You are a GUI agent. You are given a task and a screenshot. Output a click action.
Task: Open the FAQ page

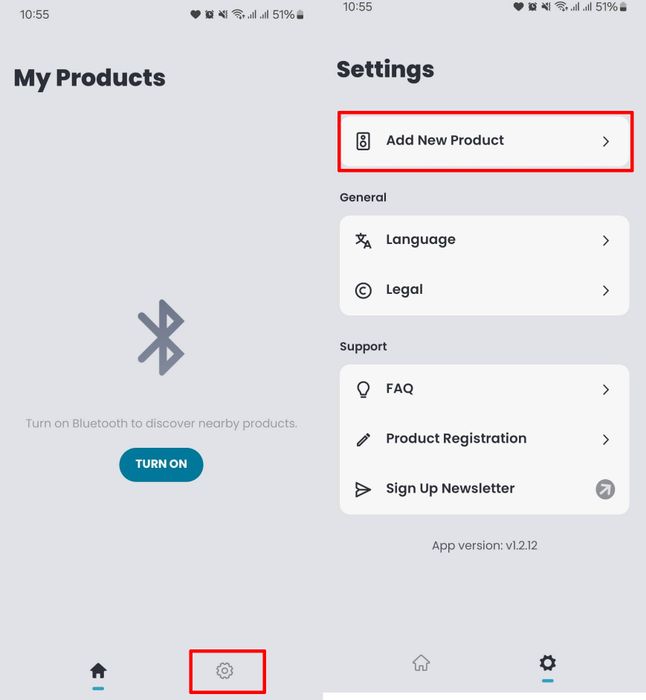485,389
